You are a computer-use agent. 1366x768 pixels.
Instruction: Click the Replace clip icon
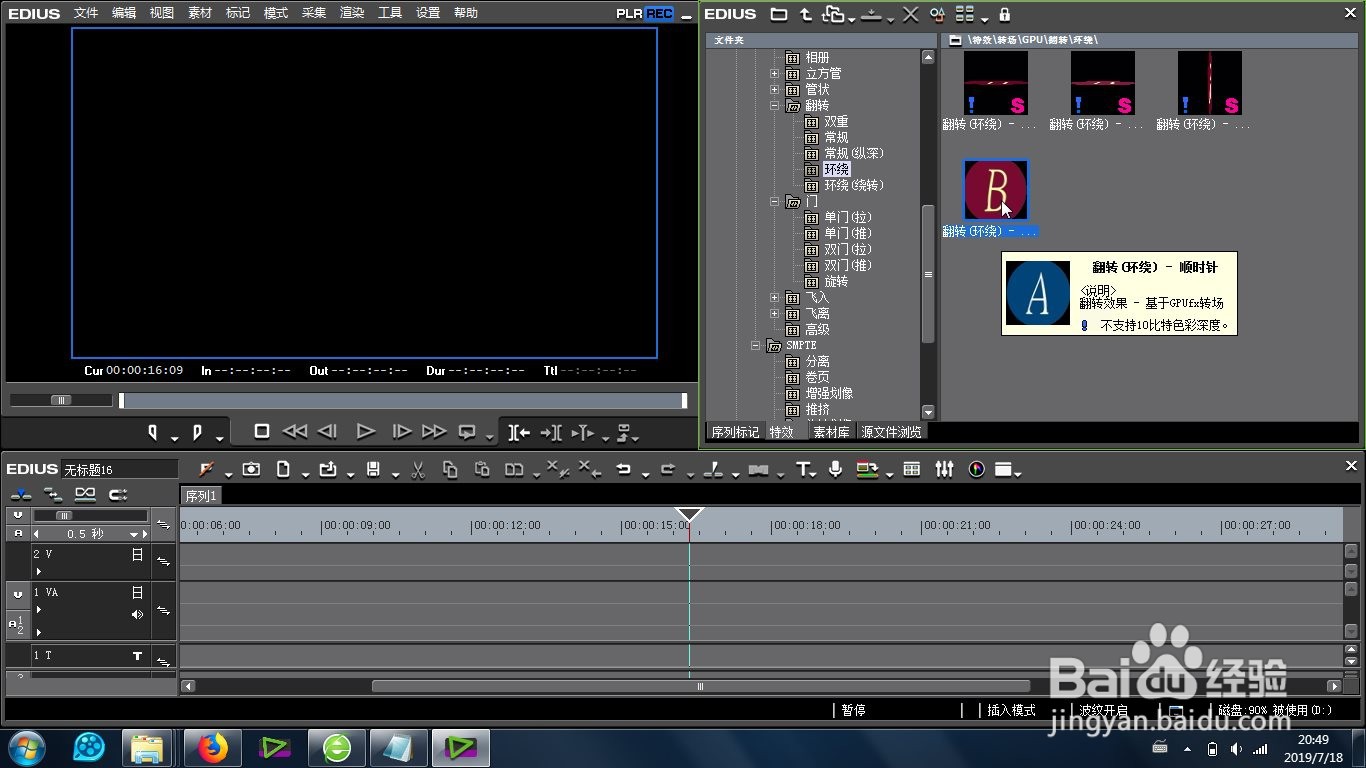514,469
